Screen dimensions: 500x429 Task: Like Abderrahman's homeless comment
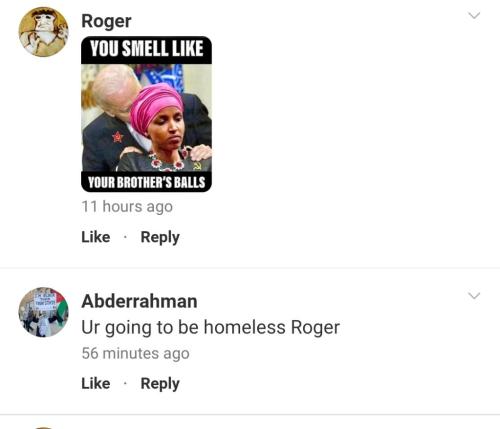point(96,383)
